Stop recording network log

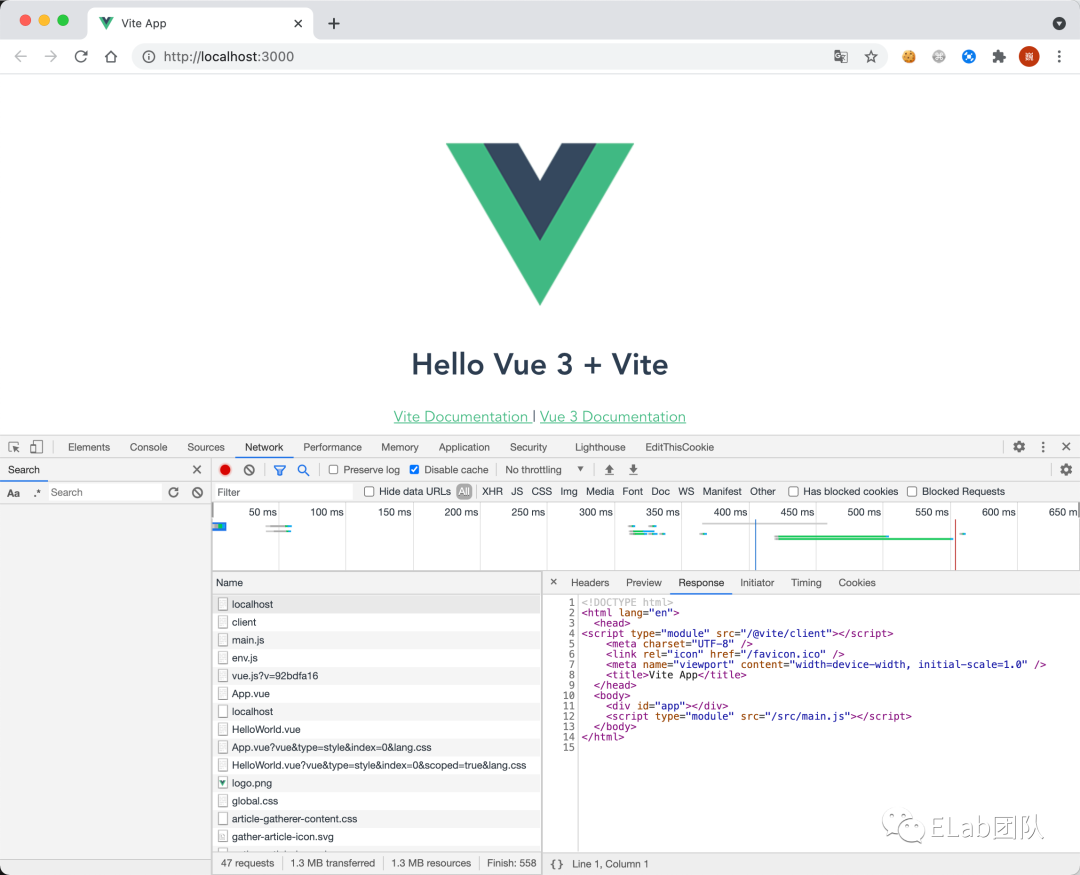tap(225, 470)
